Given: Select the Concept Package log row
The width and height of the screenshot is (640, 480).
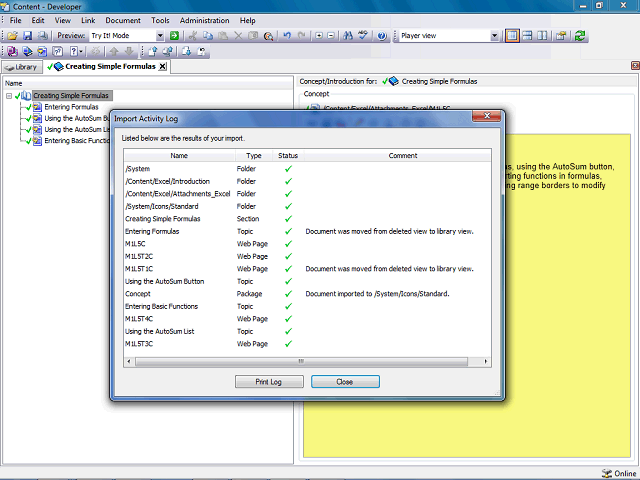Looking at the screenshot, I should [307, 294].
